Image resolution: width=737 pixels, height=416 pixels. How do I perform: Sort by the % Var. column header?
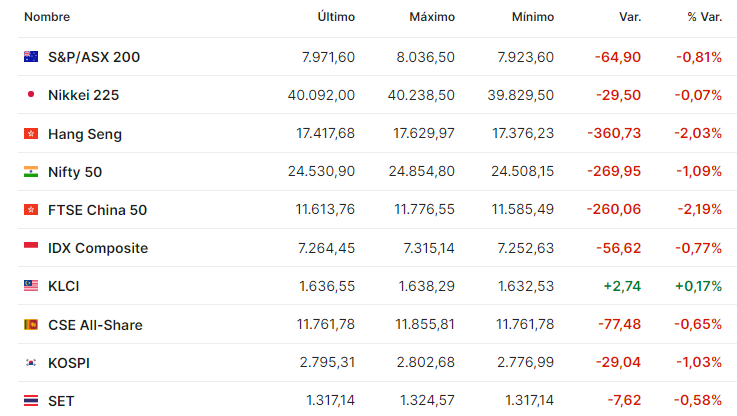(705, 17)
